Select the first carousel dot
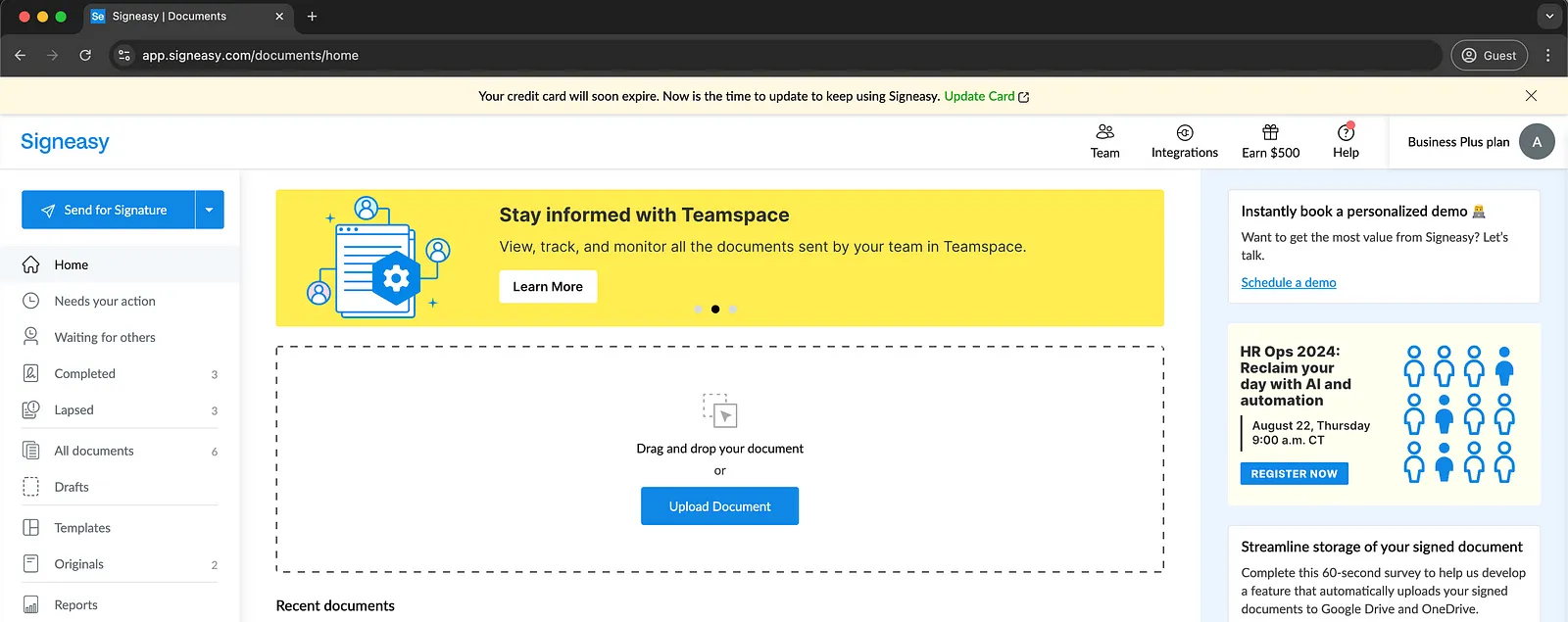 click(x=698, y=309)
